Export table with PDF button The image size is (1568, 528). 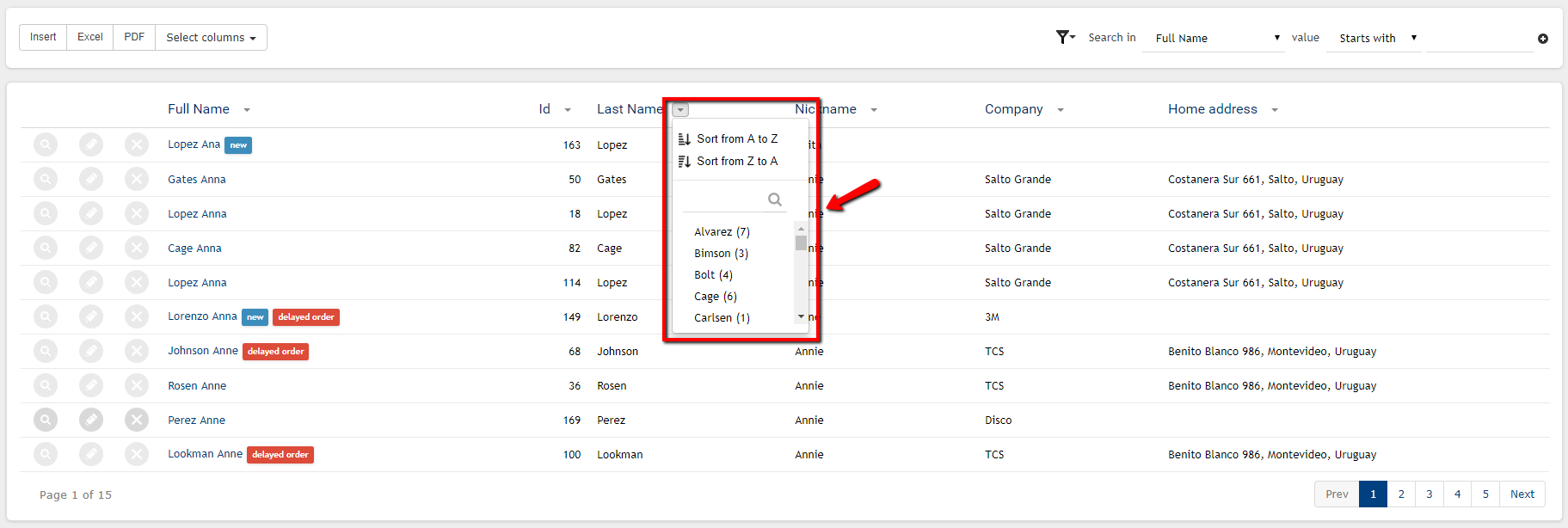coord(134,37)
